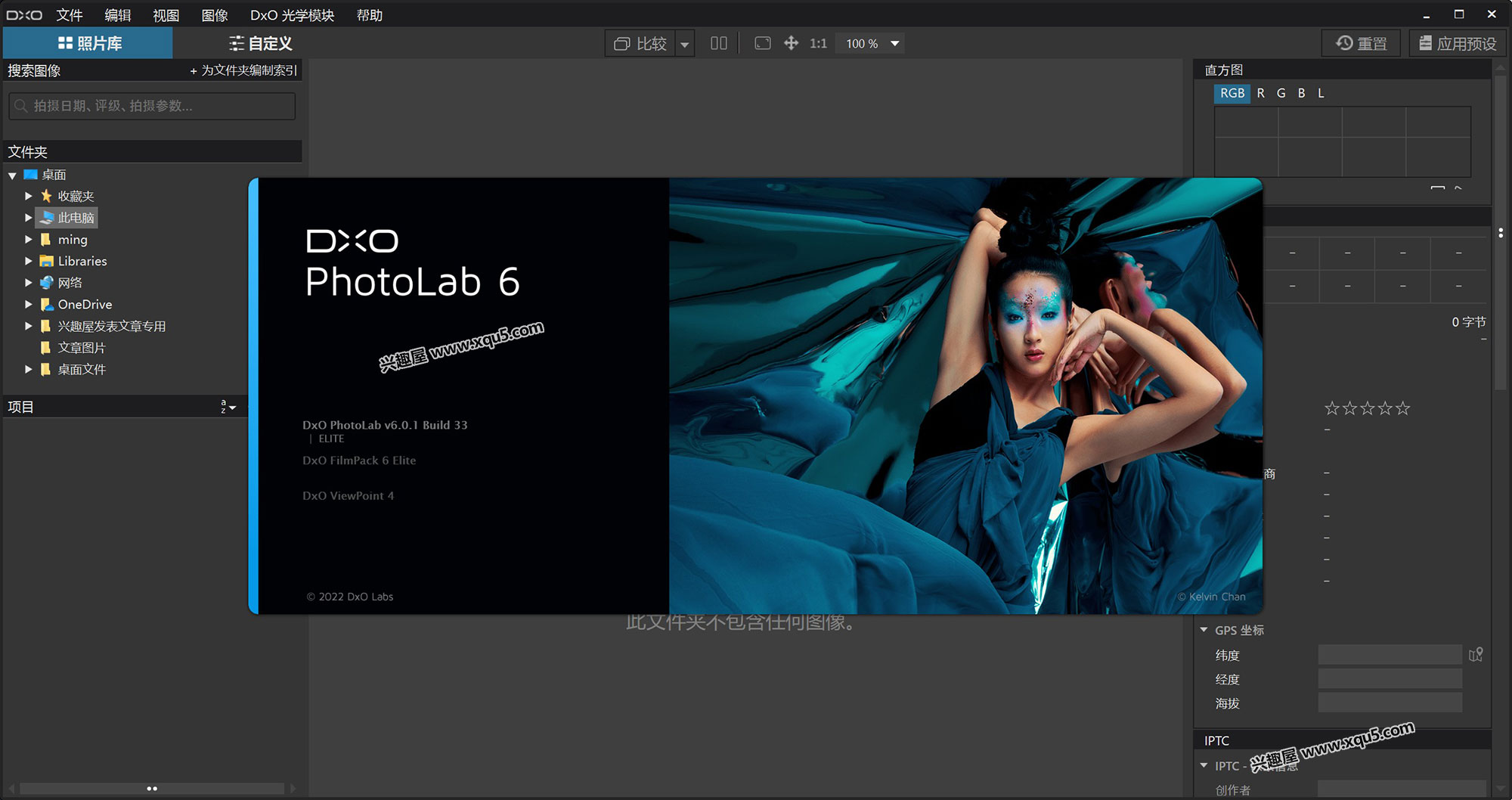Open the 比较 dropdown arrow

click(x=684, y=44)
